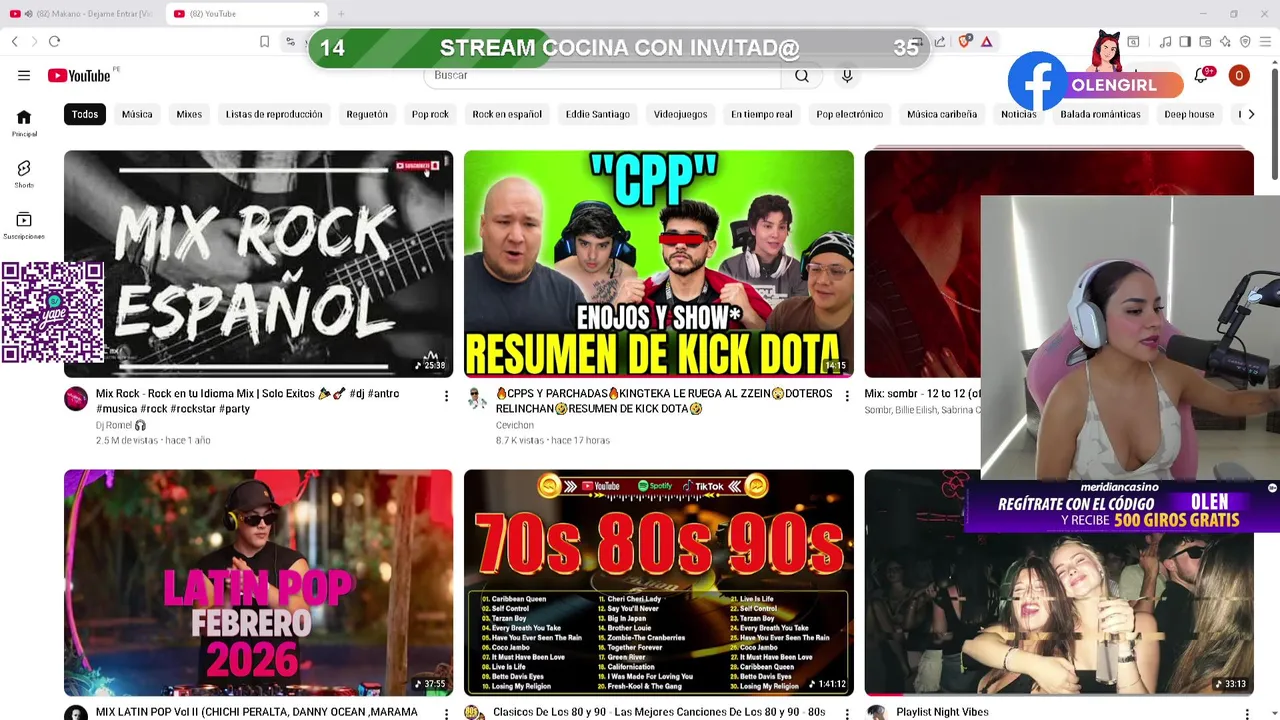Screen dimensions: 1280x720
Task: Open the browser main hamburger menu
Action: (1266, 41)
